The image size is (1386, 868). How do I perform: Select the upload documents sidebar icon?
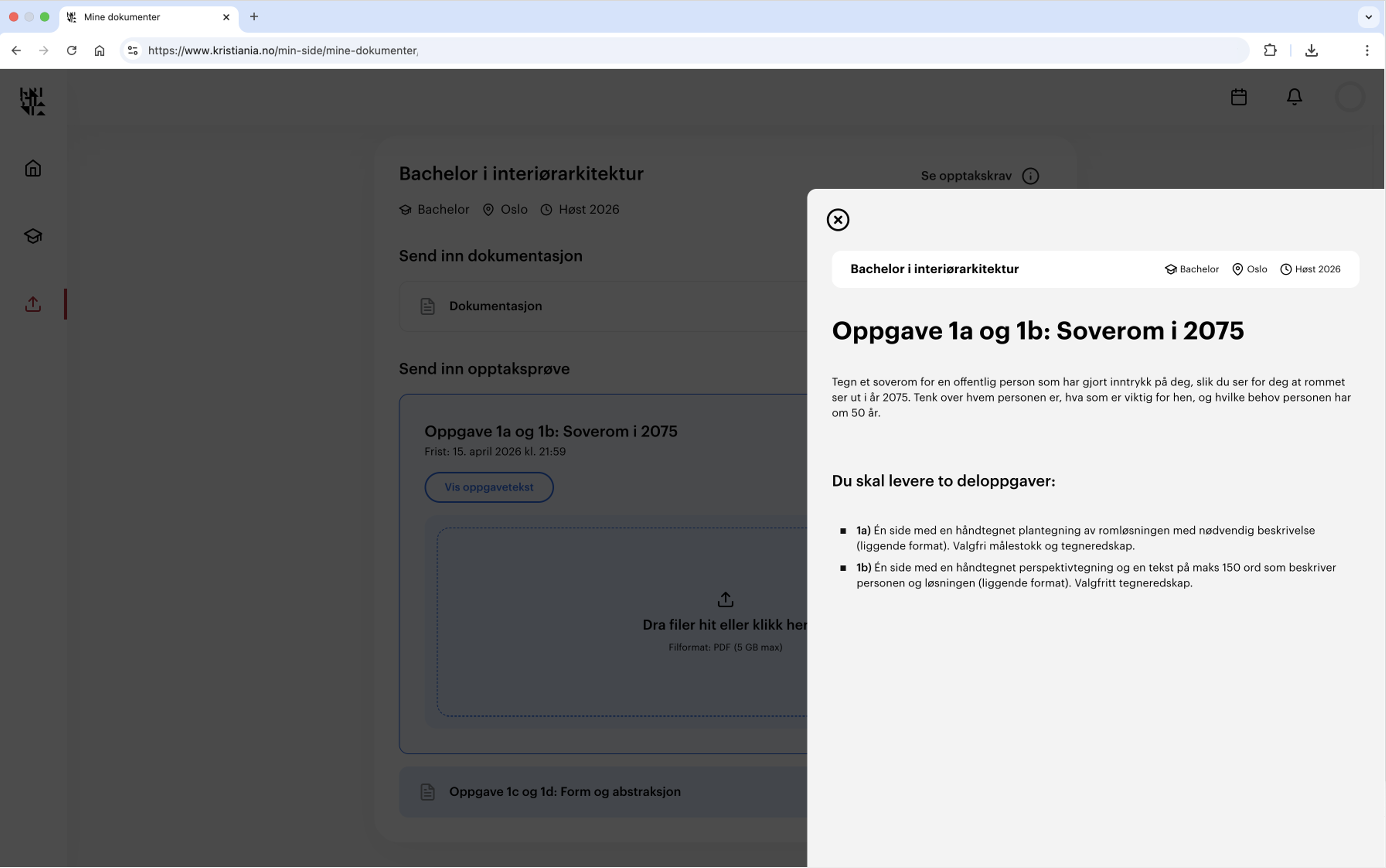(33, 304)
